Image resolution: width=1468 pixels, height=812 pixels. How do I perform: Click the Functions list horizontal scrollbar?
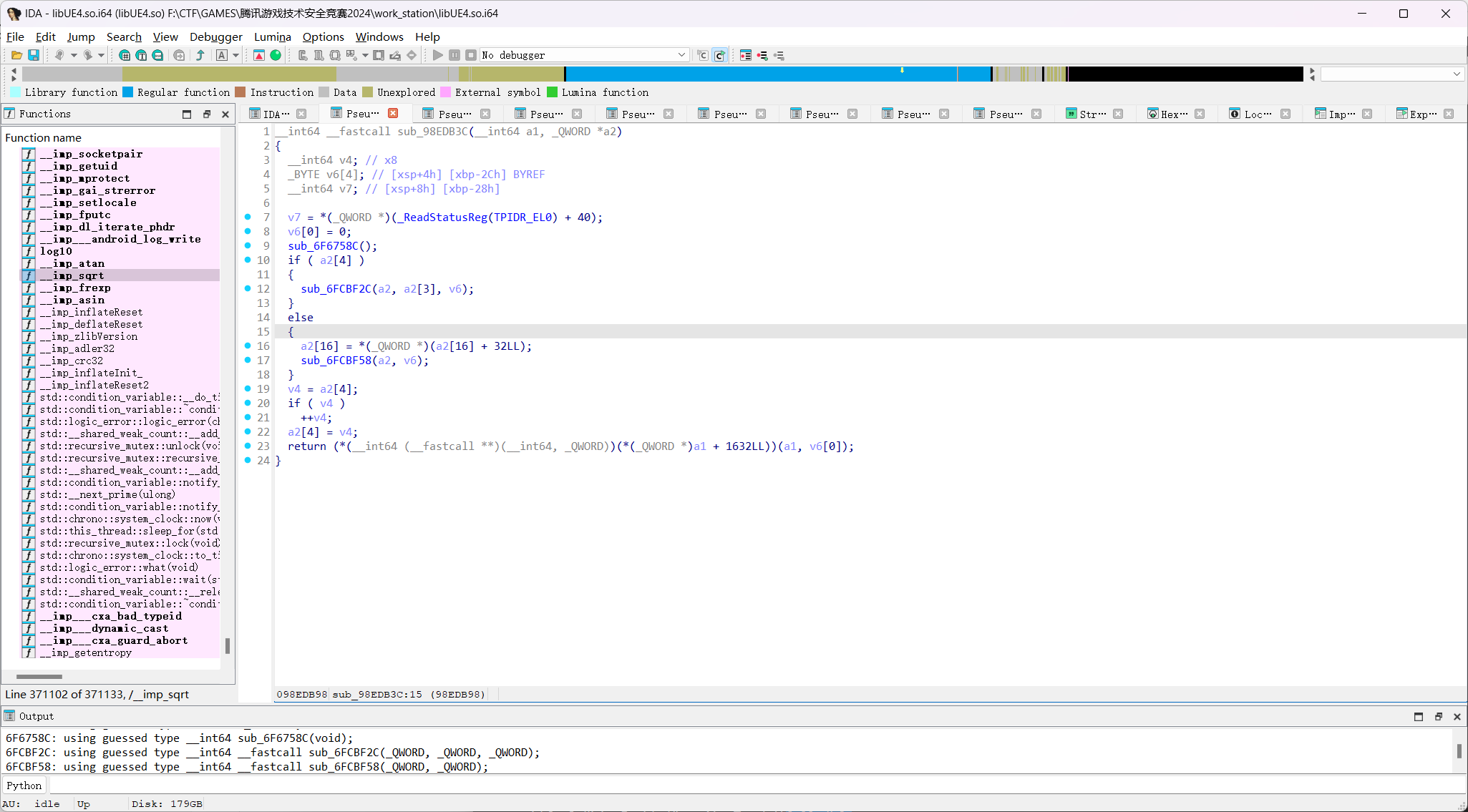click(39, 676)
